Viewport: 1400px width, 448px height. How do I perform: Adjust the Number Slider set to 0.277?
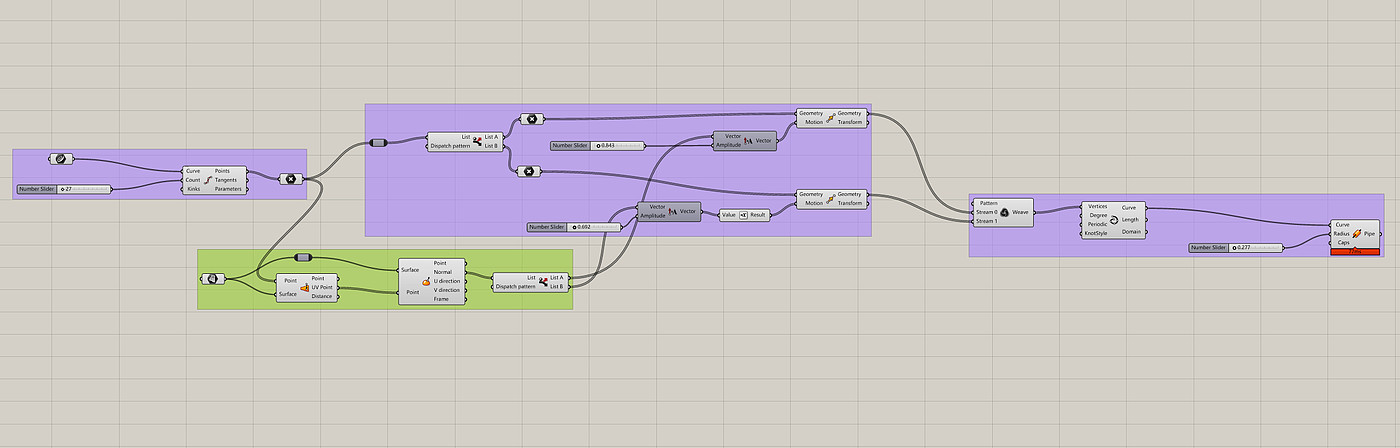pos(1235,247)
